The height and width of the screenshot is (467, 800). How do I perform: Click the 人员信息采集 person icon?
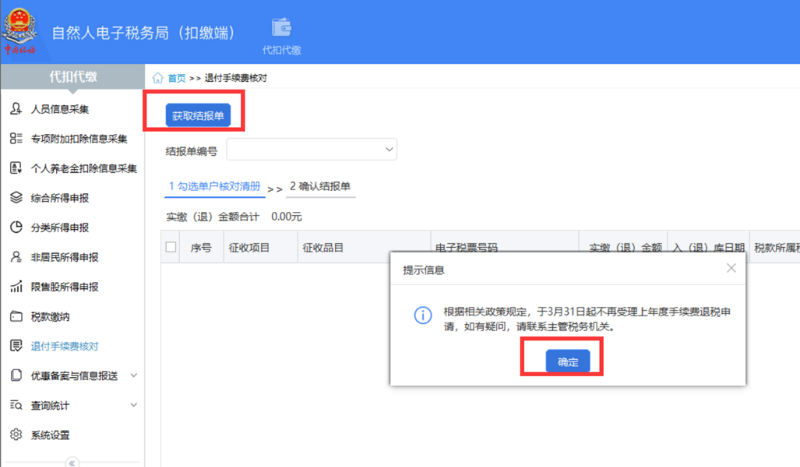pyautogui.click(x=16, y=110)
